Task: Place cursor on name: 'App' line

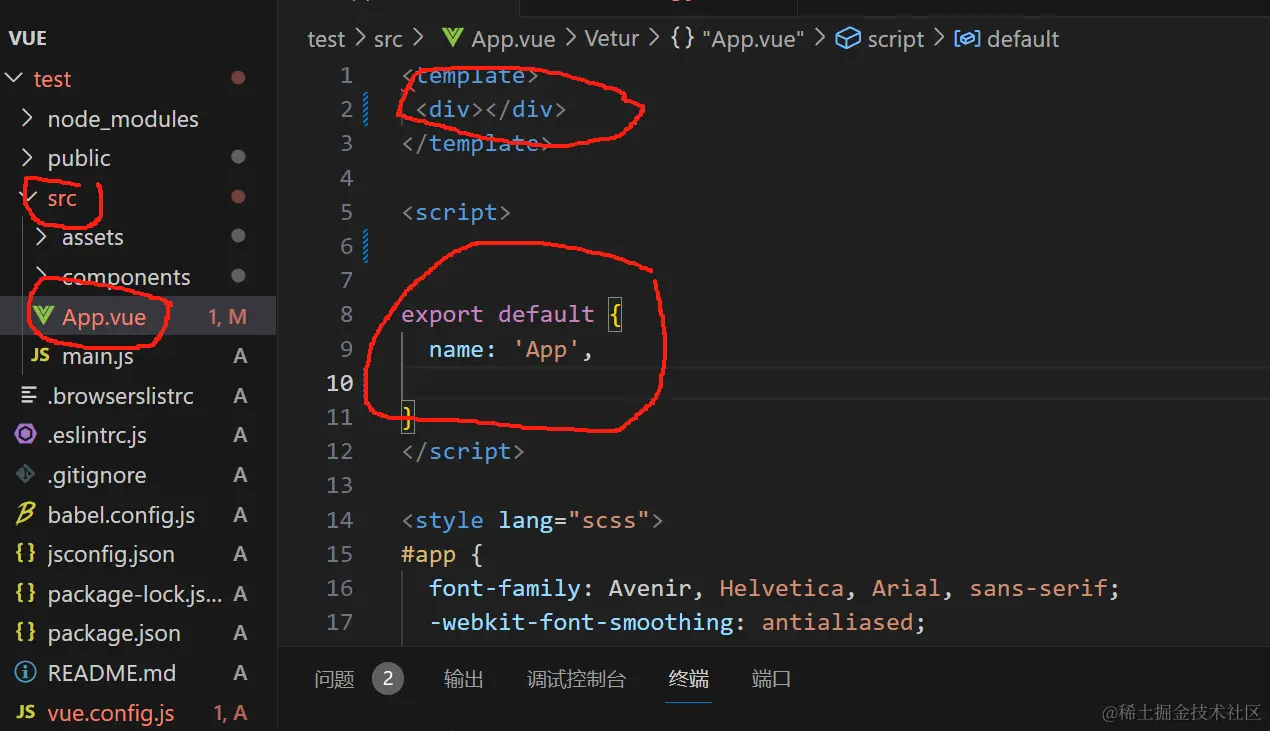Action: (x=511, y=349)
